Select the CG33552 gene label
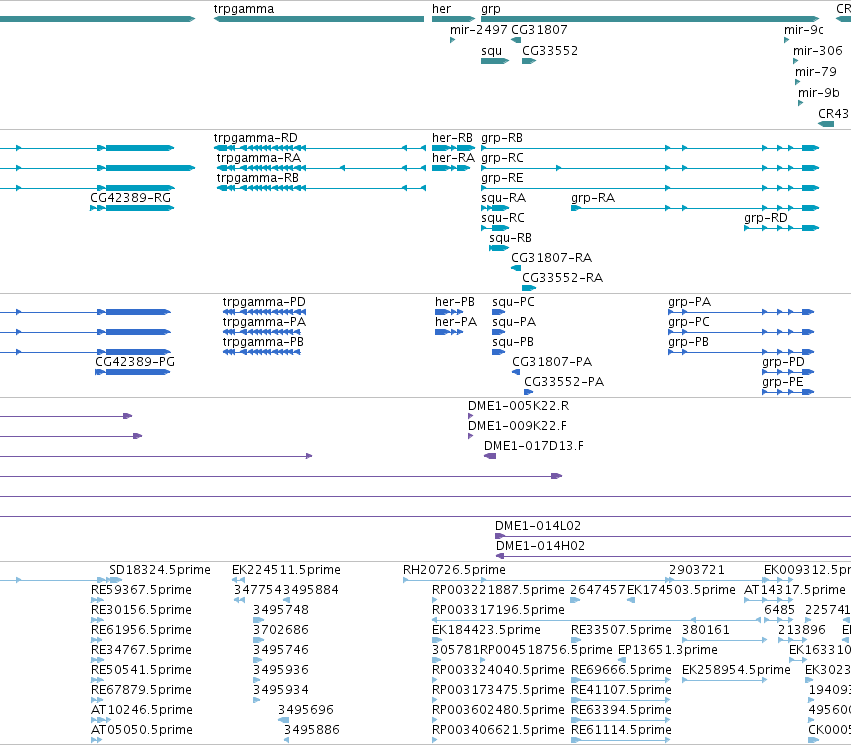Viewport: 851px width, 745px height. [550, 51]
